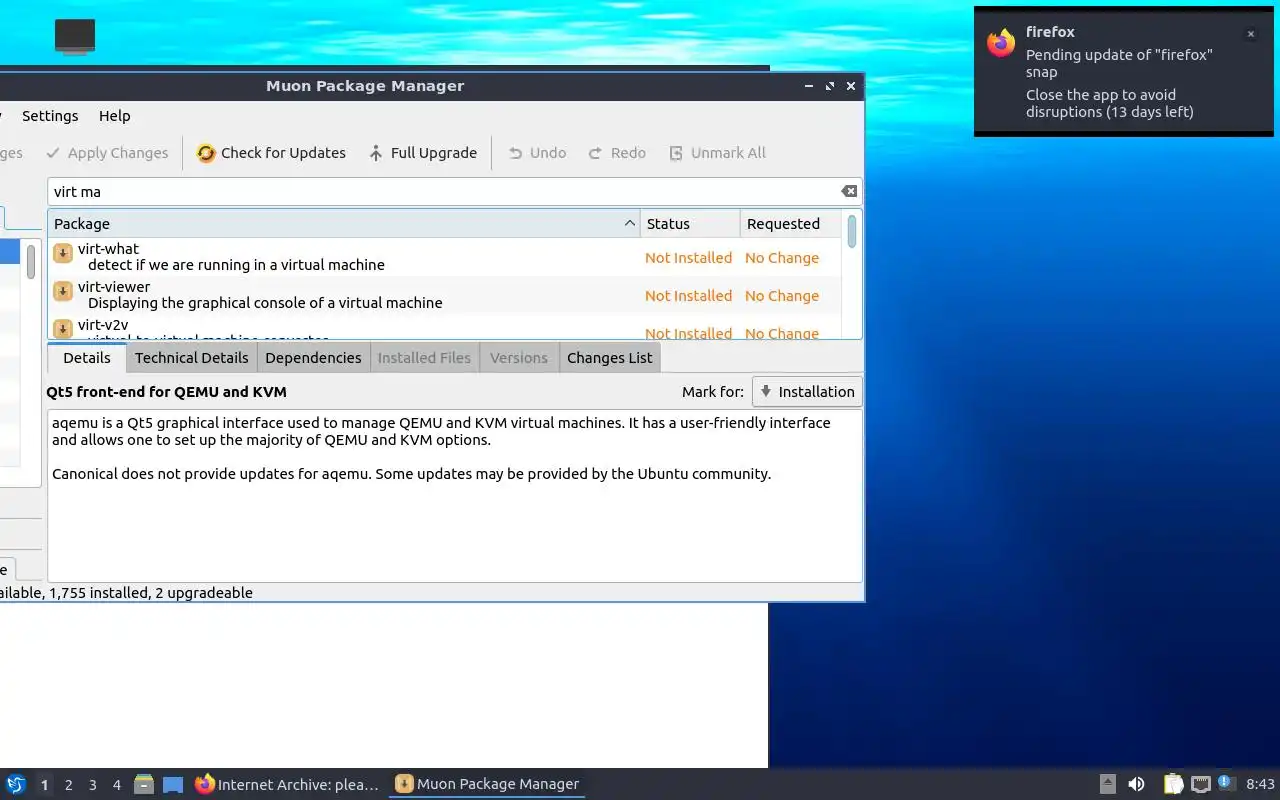
Task: Click the eject removable media tray icon
Action: click(1107, 784)
